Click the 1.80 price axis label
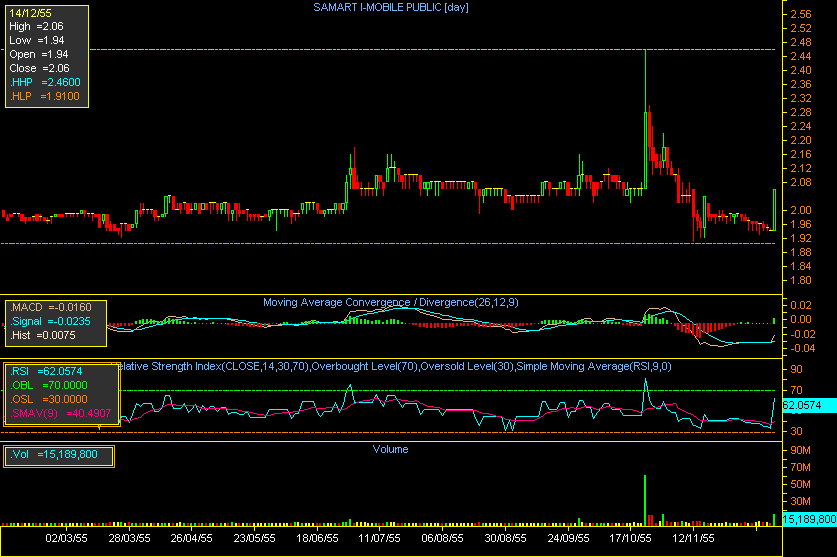The height and width of the screenshot is (557, 837). click(x=801, y=280)
